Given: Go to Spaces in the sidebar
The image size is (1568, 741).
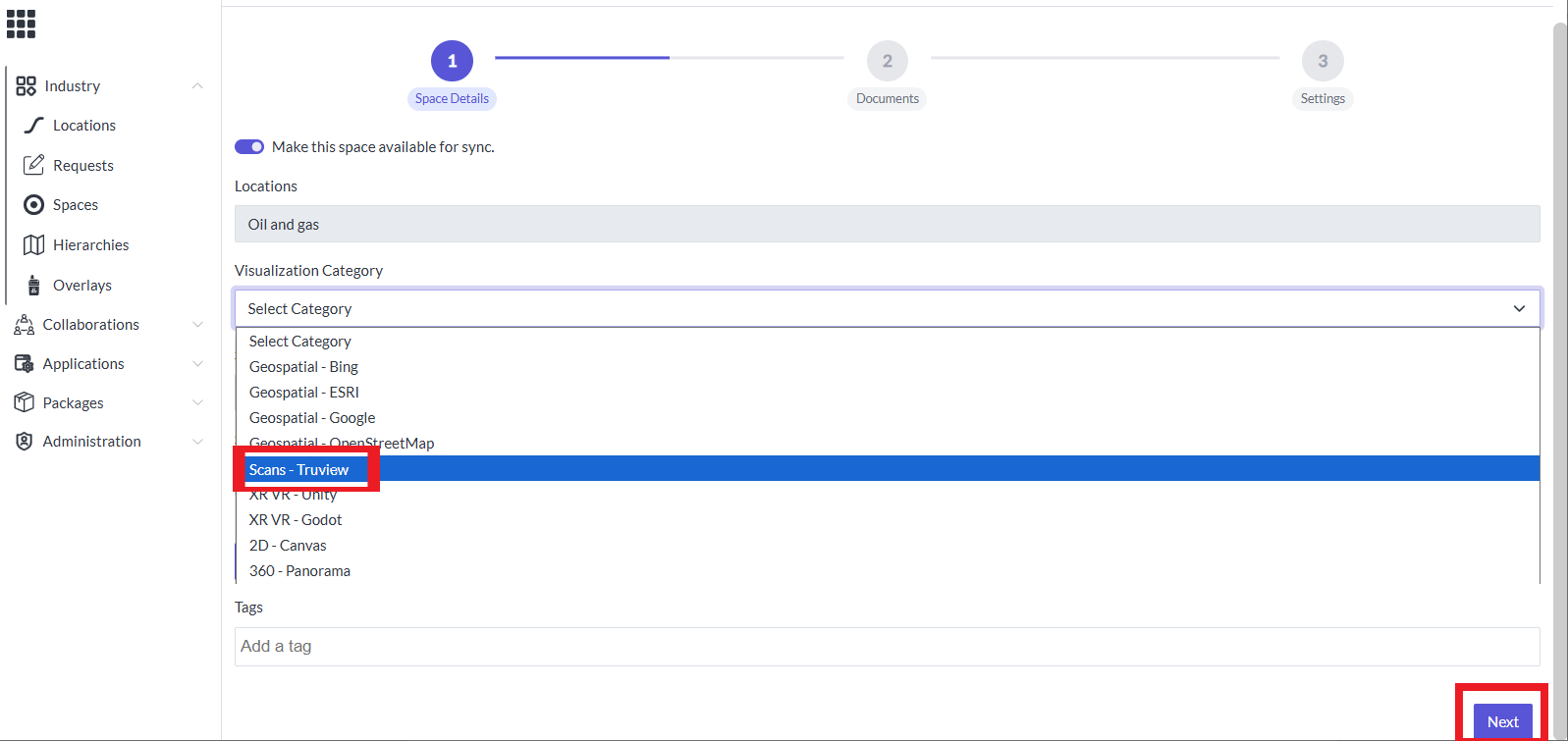Looking at the screenshot, I should pos(76,205).
